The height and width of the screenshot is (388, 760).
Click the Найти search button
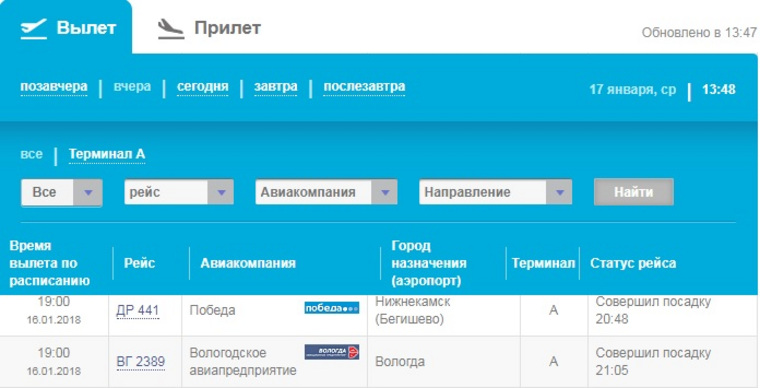coord(633,192)
